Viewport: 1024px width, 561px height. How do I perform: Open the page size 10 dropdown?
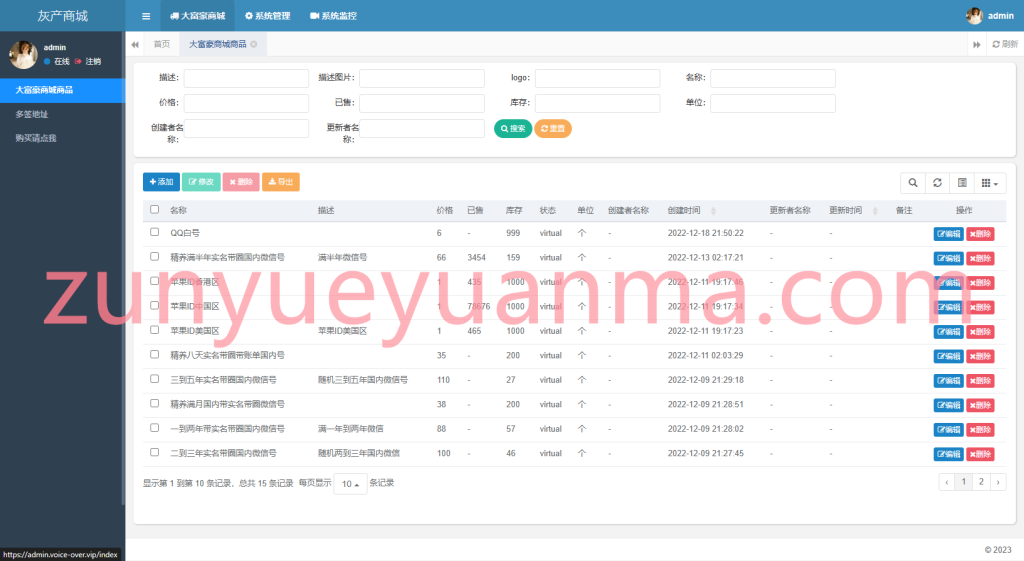pos(350,484)
